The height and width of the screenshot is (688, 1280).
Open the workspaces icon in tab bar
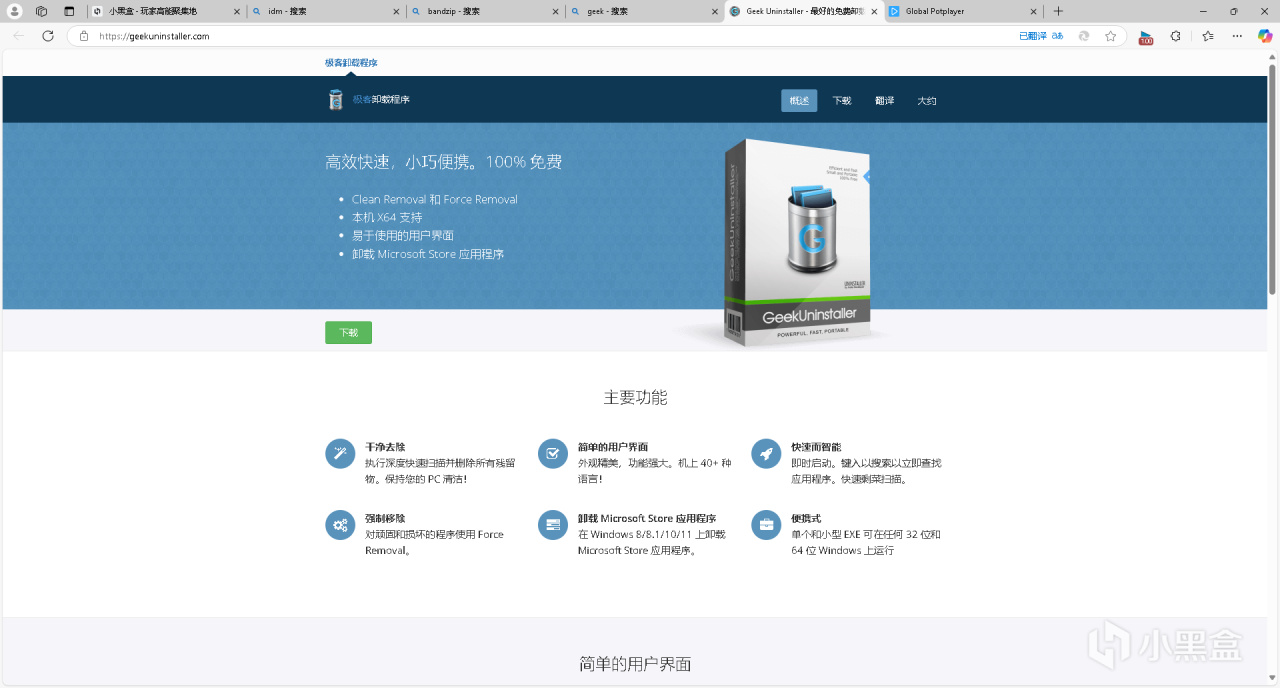(x=41, y=11)
